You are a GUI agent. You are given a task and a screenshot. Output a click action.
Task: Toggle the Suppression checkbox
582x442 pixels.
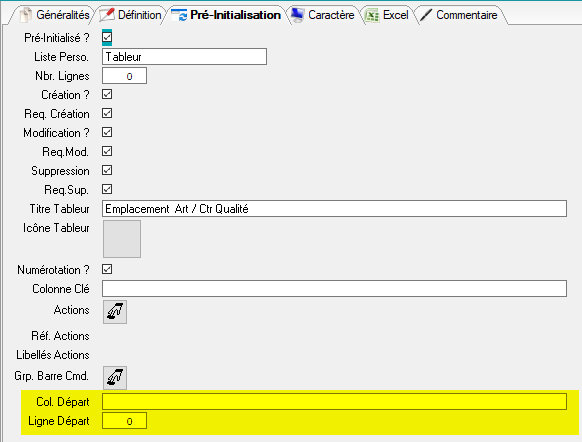(x=107, y=170)
